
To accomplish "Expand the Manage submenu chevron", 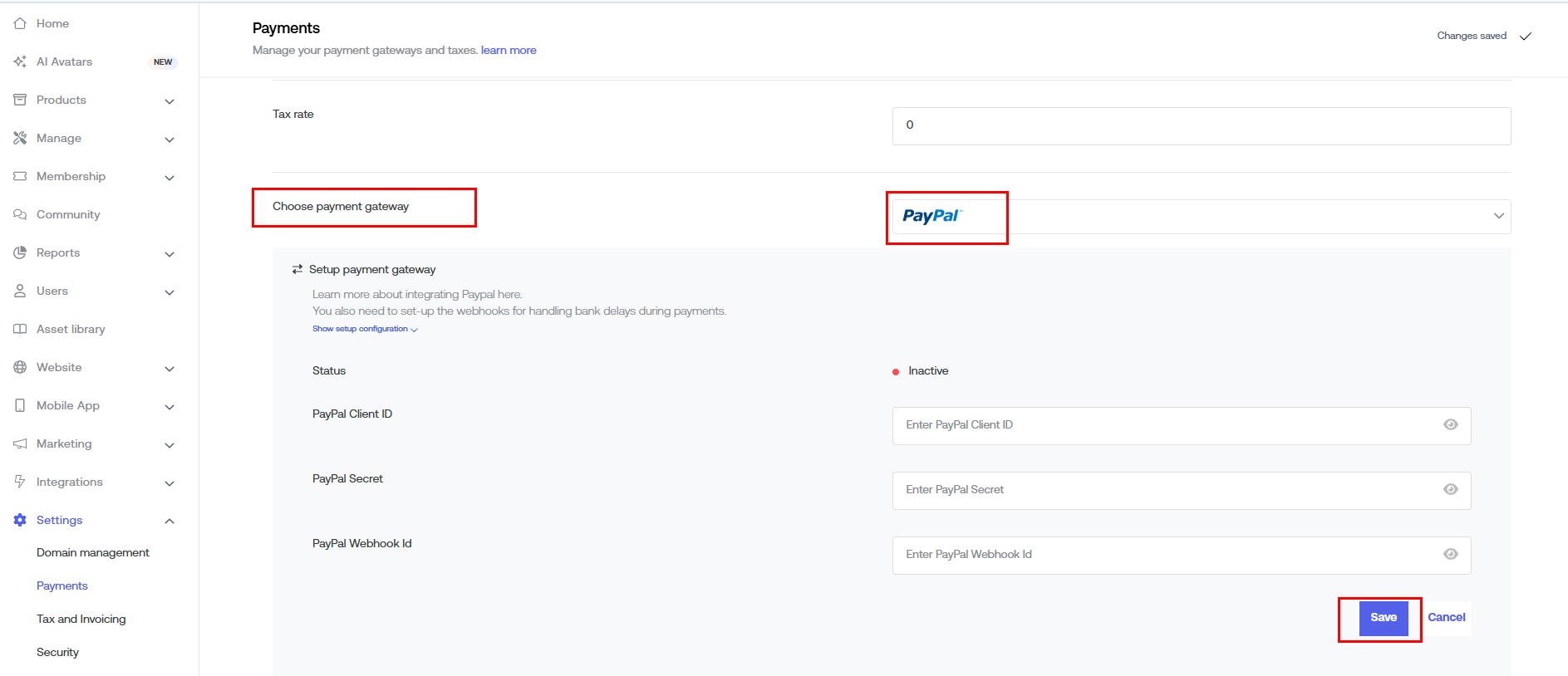I will [x=170, y=140].
